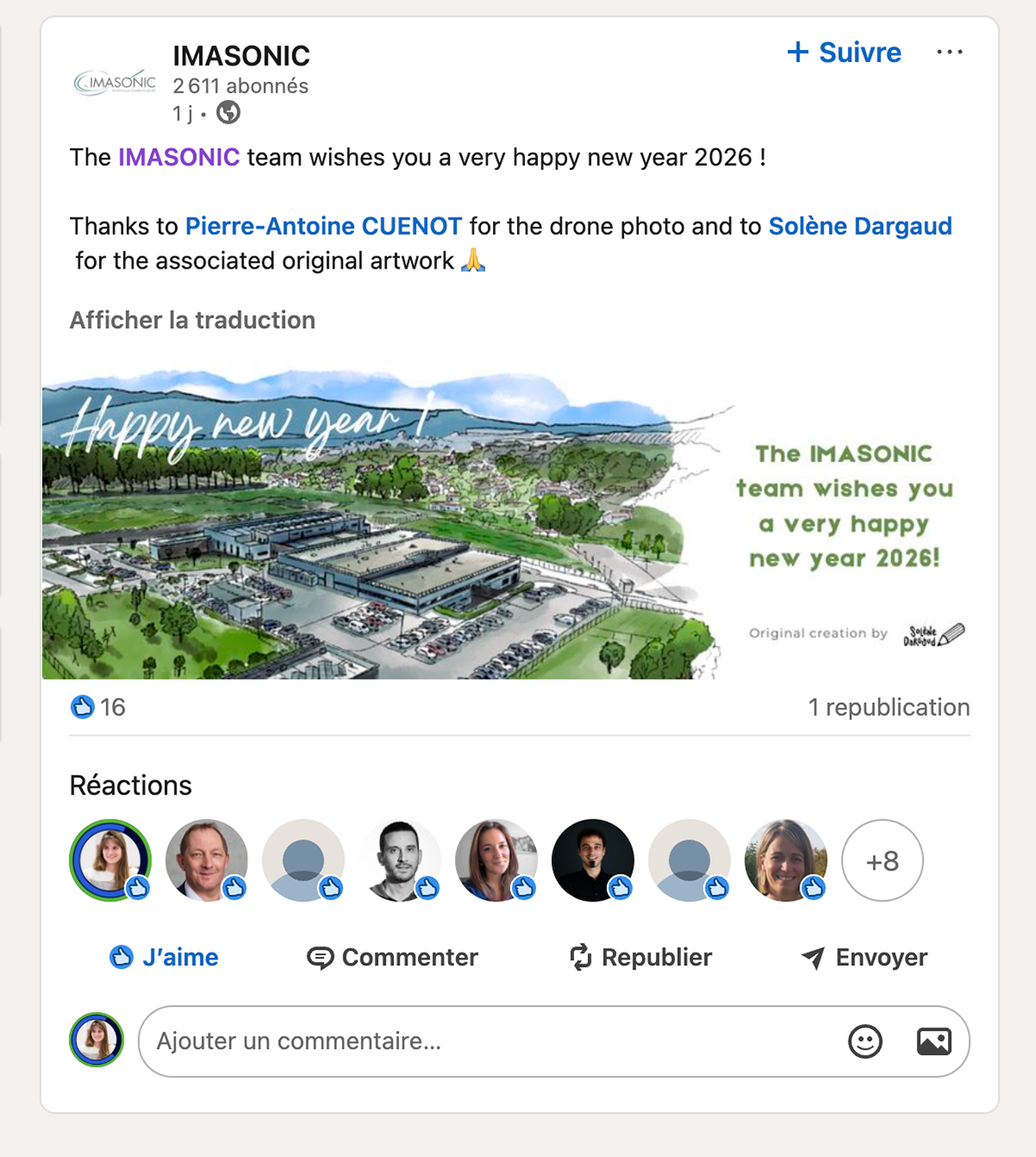Open blonde woman outdoors reactor avatar
This screenshot has width=1036, height=1157.
[786, 861]
